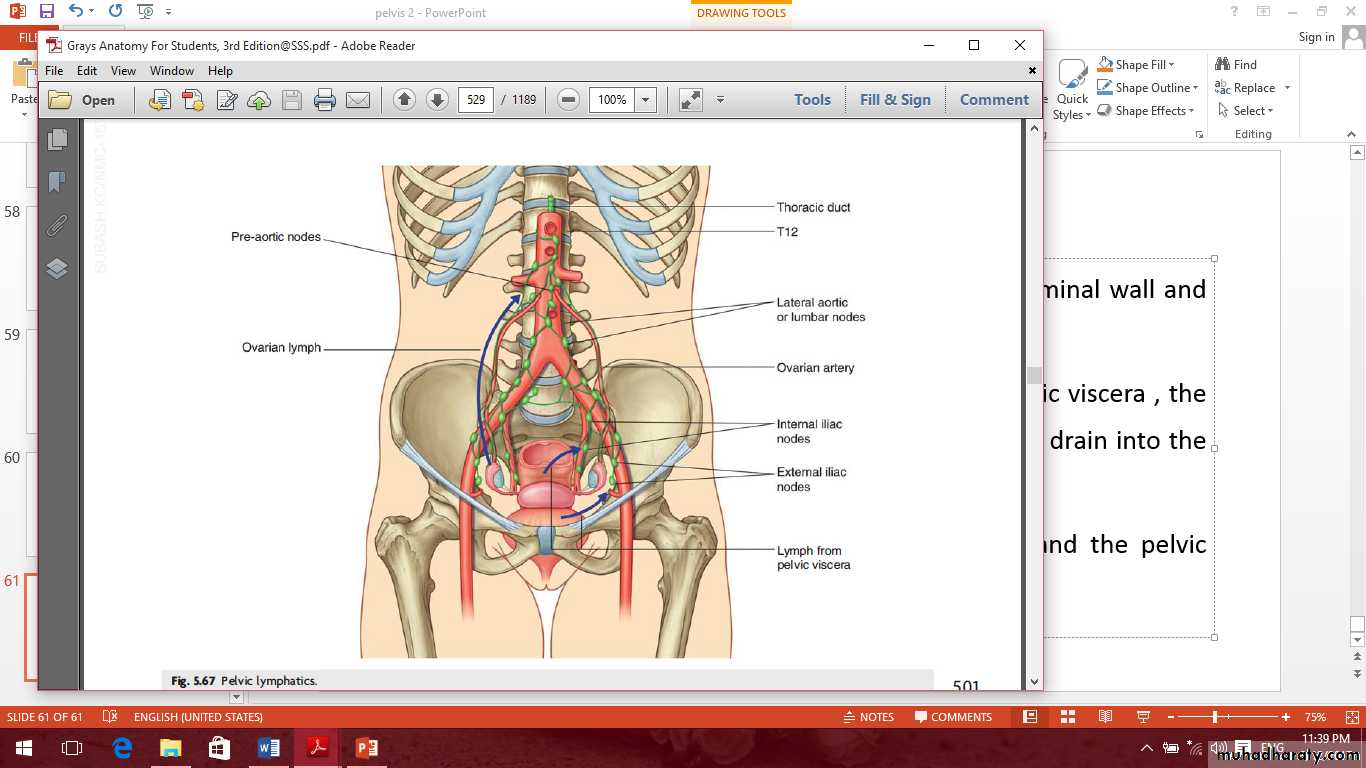Toggle the Notes pane in status bar
Screen dimensions: 1366x768
point(868,717)
